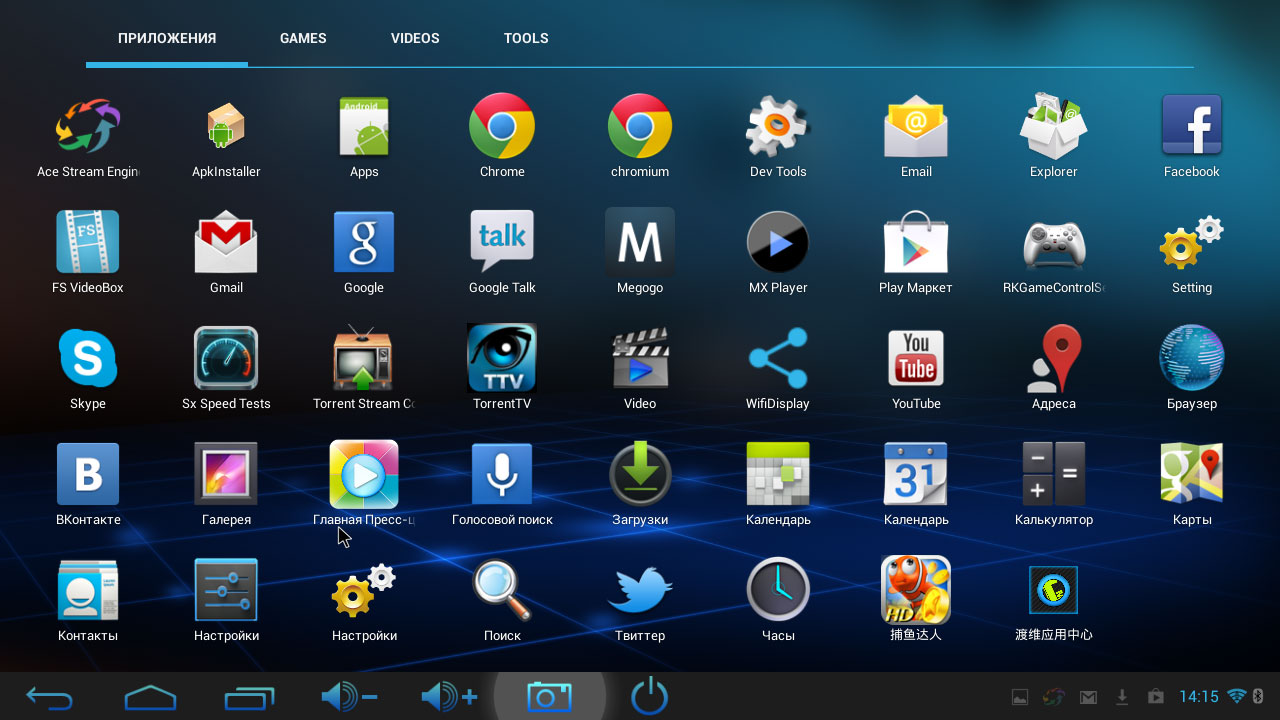Viewport: 1280px width, 720px height.
Task: Open the Google search app
Action: [364, 242]
